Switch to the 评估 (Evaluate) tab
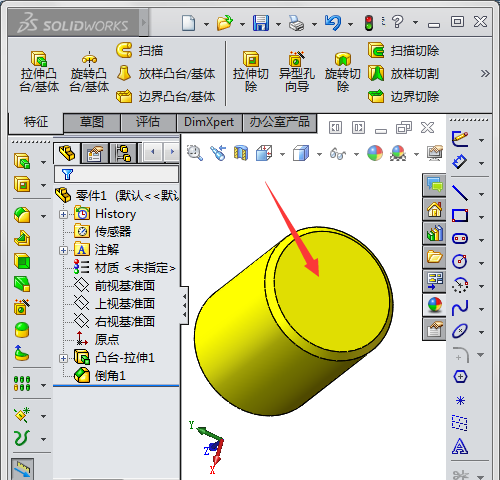The image size is (500, 480). click(x=148, y=122)
